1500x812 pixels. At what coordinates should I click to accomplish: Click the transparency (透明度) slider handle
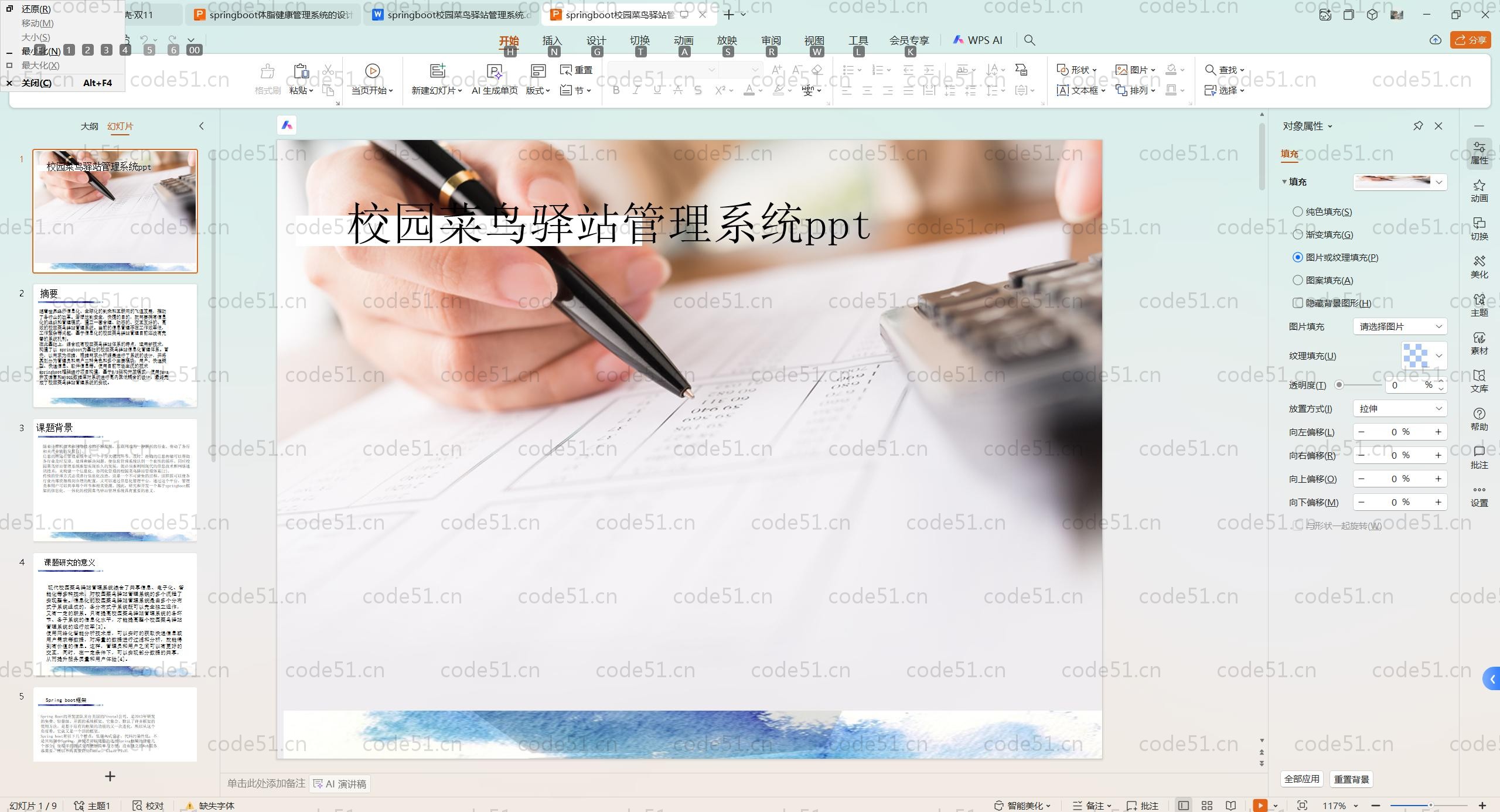click(x=1339, y=385)
